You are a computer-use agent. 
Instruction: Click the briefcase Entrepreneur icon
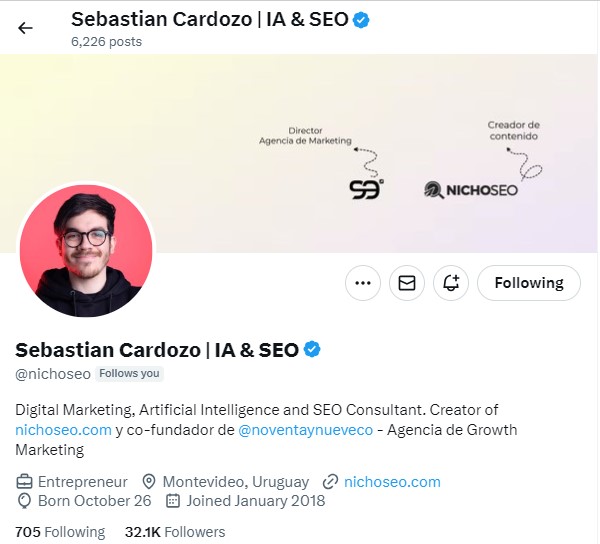(24, 482)
